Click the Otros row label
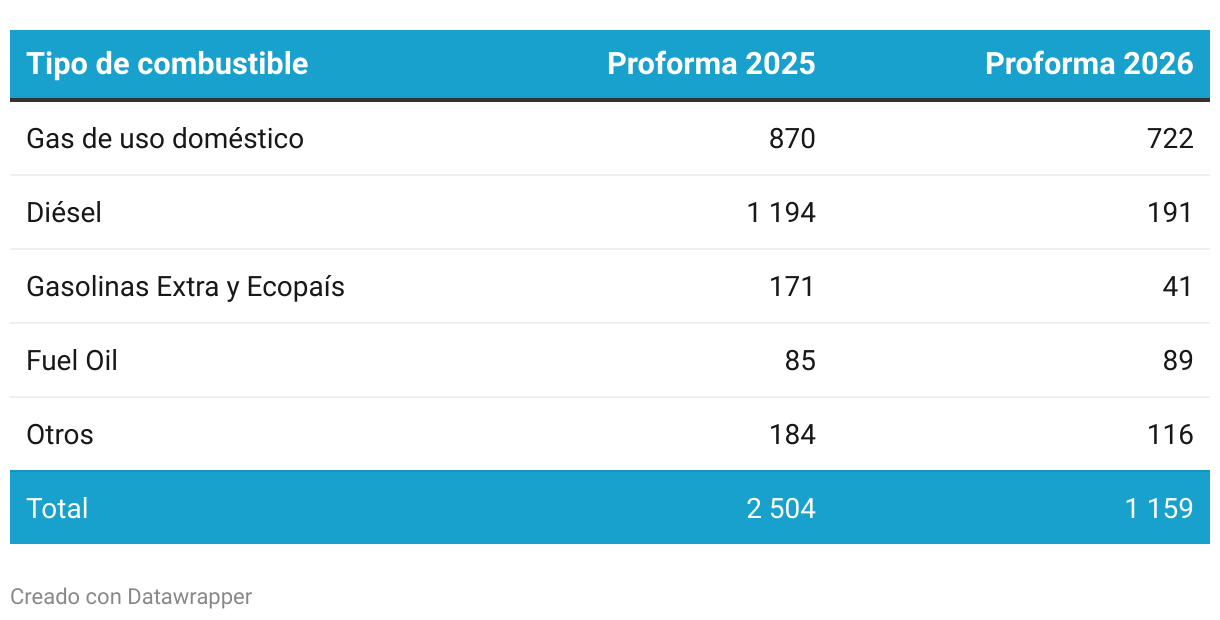The width and height of the screenshot is (1220, 620). coord(60,434)
